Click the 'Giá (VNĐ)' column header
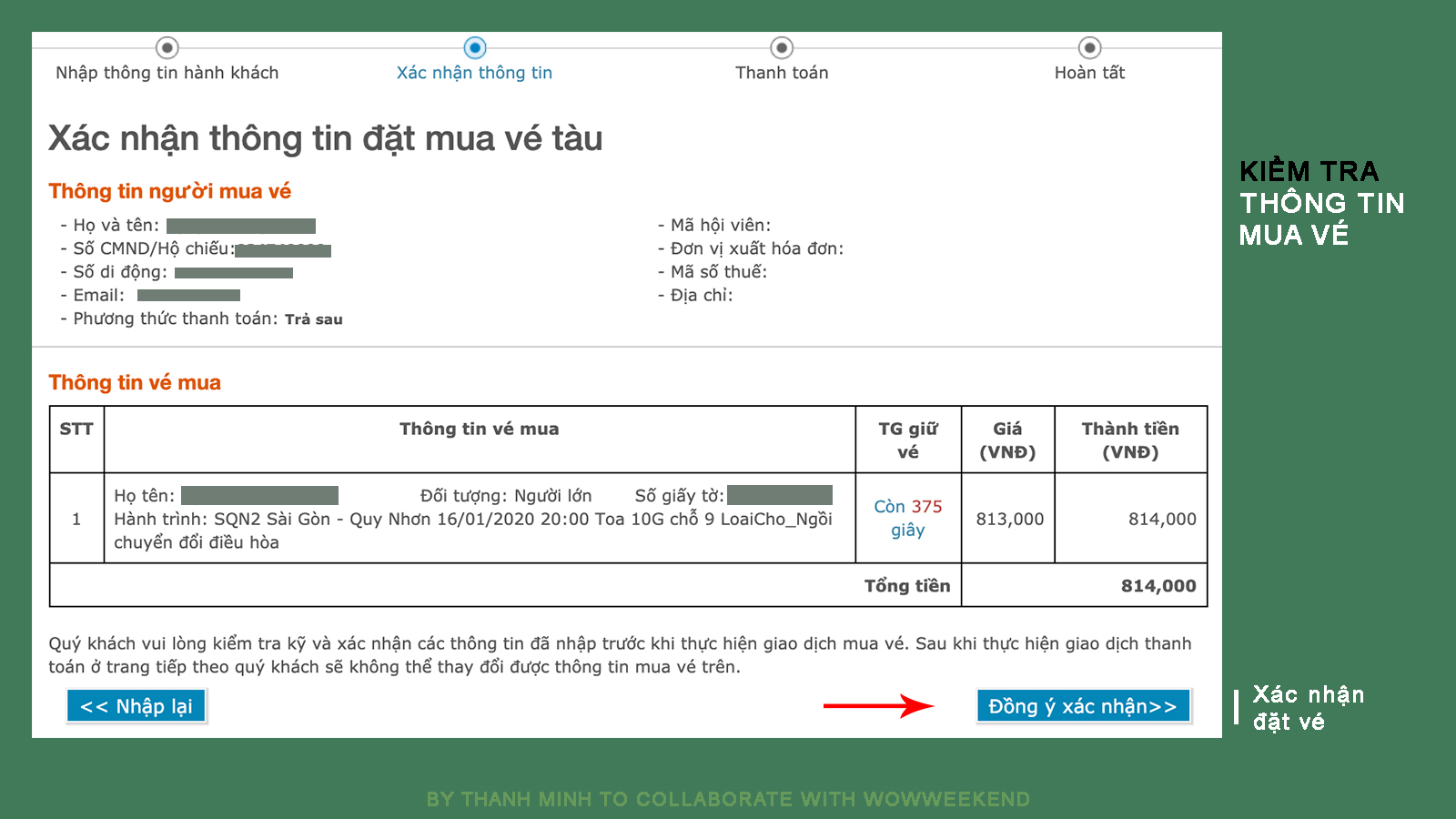This screenshot has width=1456, height=819. point(1007,440)
